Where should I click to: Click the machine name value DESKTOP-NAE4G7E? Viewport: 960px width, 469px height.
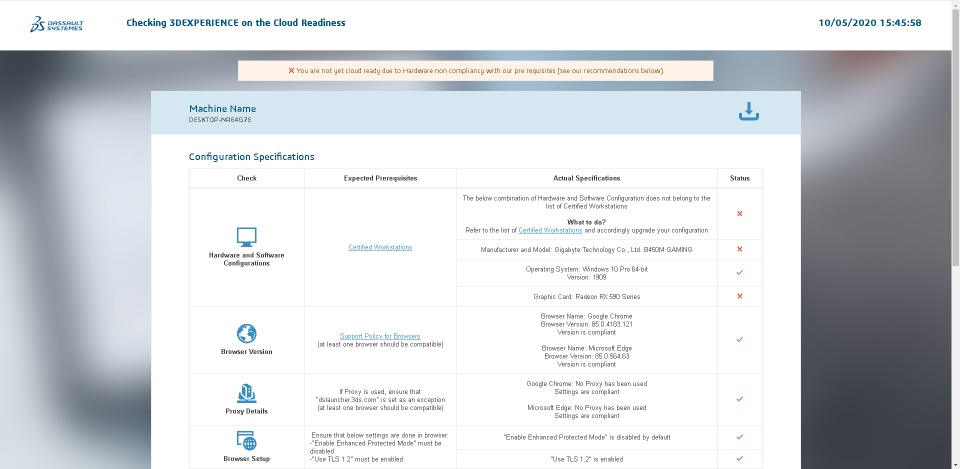(x=220, y=120)
